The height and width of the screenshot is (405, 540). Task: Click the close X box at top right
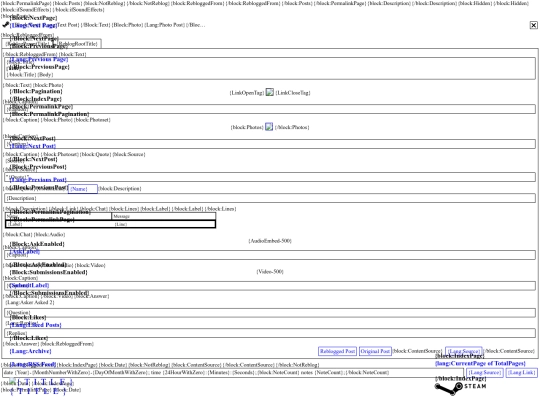pos(533,25)
